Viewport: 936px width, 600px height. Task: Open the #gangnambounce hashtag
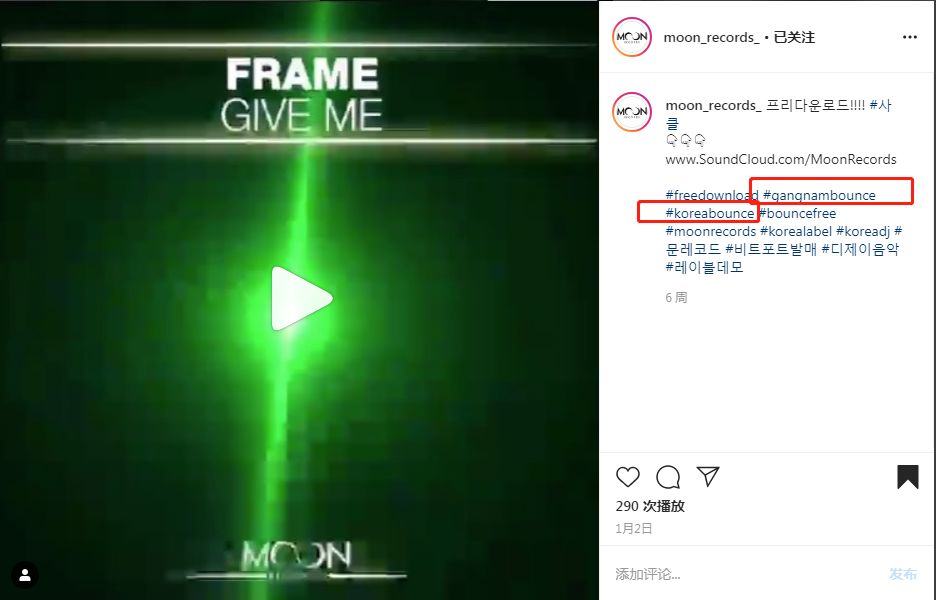click(819, 195)
